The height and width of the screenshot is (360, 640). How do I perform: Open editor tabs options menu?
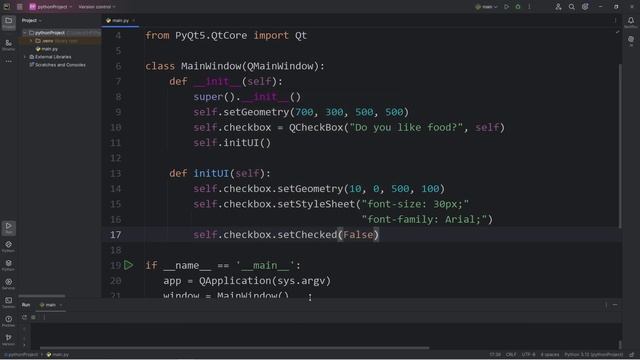coord(615,20)
